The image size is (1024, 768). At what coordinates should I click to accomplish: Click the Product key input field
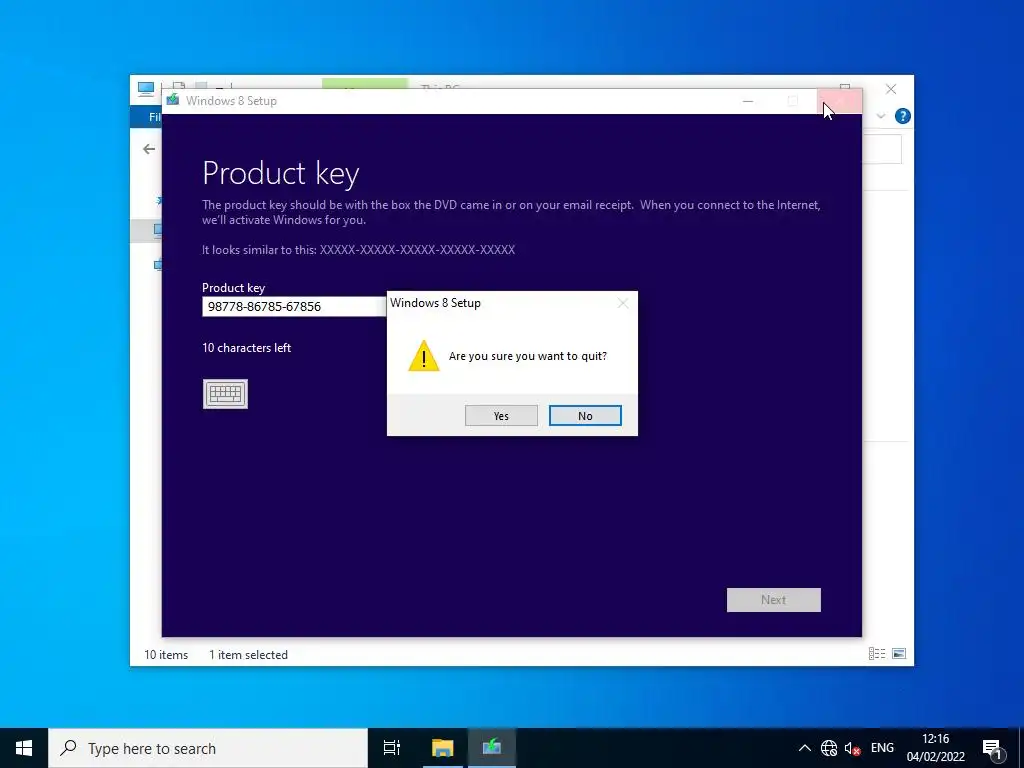295,306
